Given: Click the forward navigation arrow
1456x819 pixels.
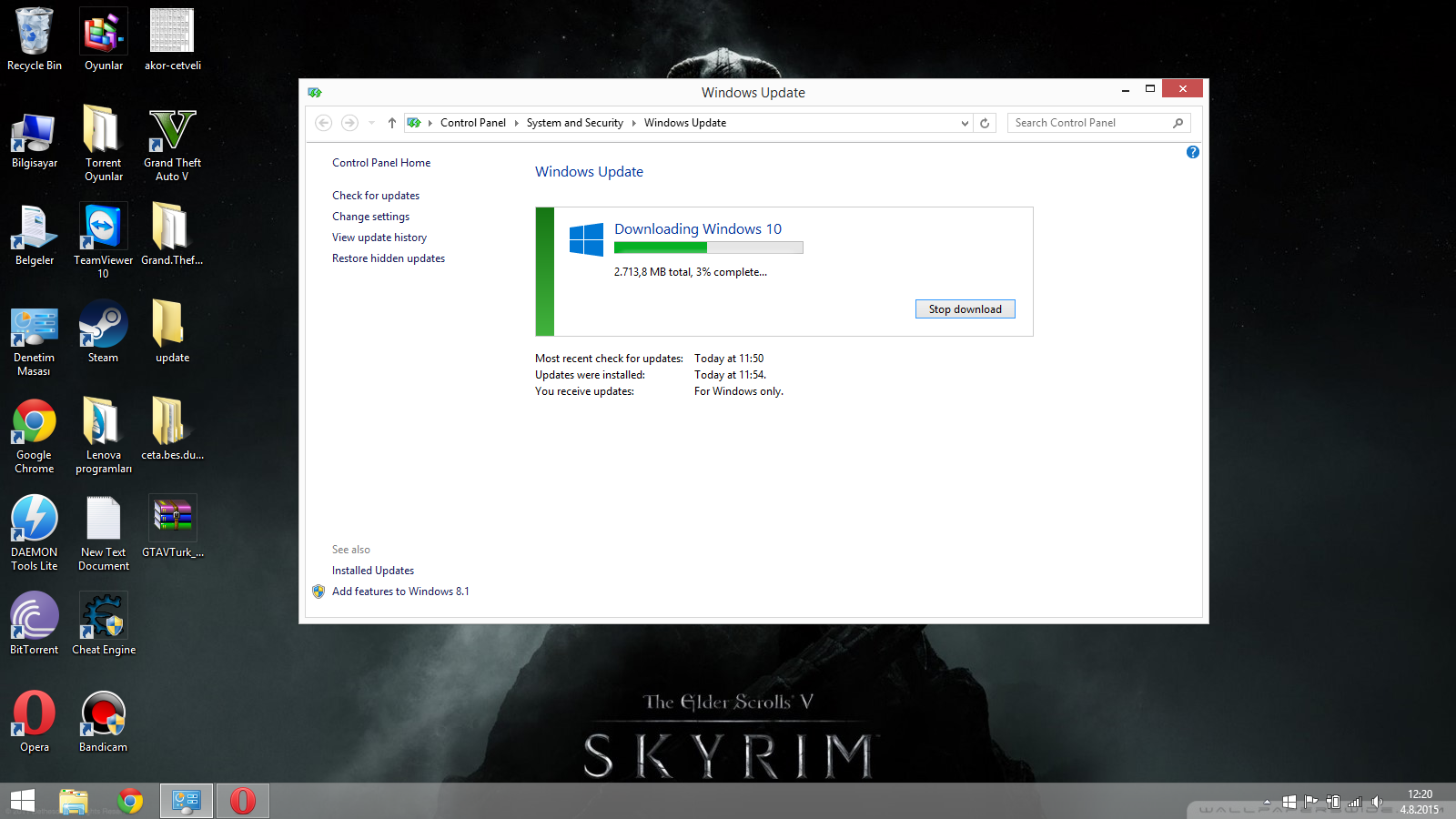Looking at the screenshot, I should (349, 123).
